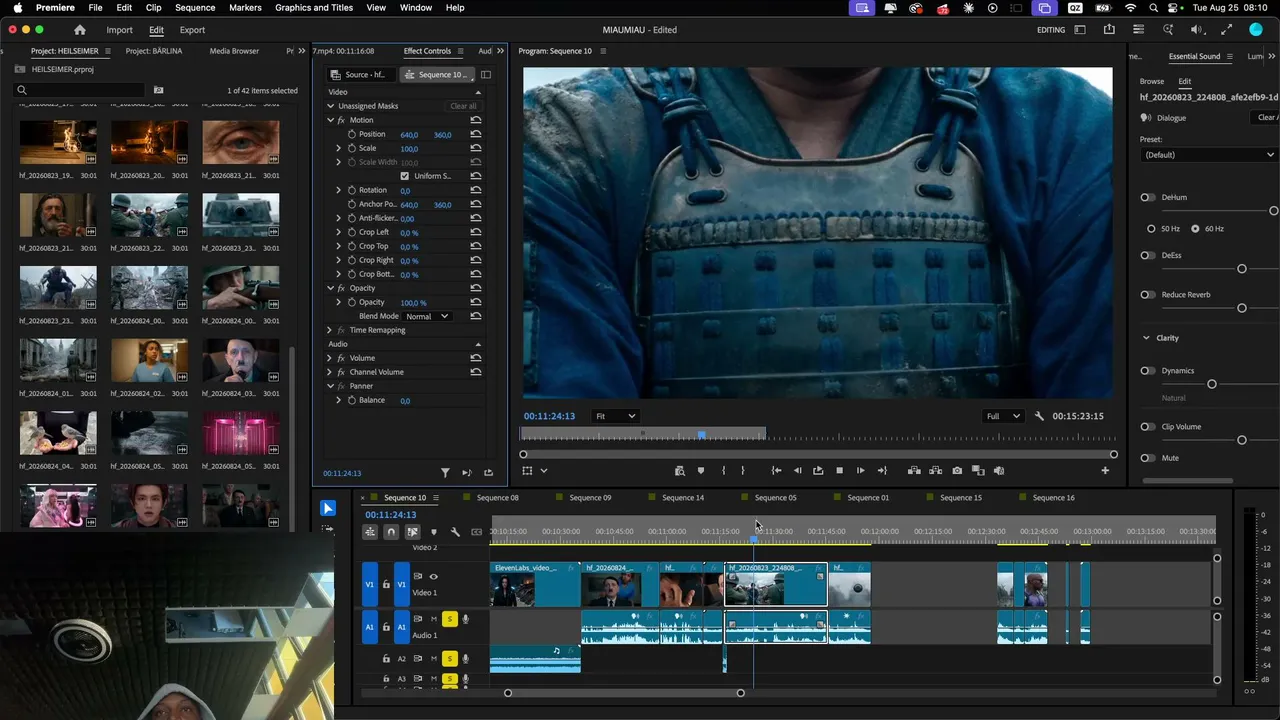This screenshot has width=1280, height=720.
Task: Reset the Rotation parameter
Action: click(x=476, y=190)
